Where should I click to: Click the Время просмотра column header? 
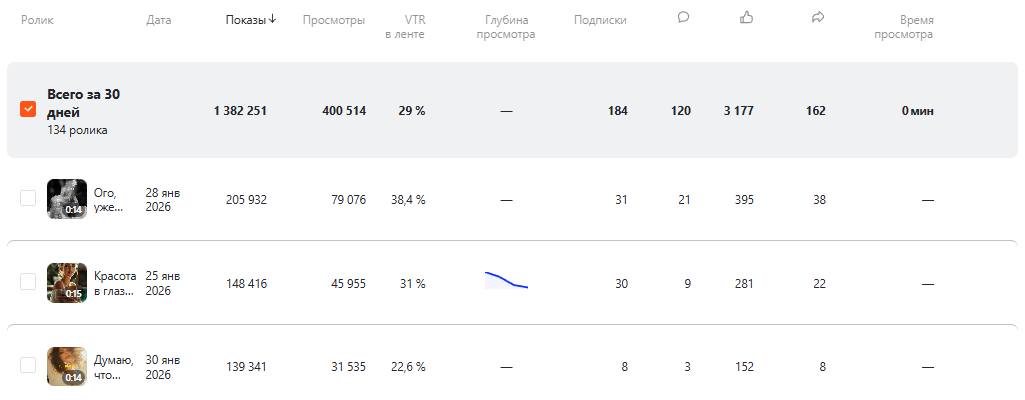903,27
